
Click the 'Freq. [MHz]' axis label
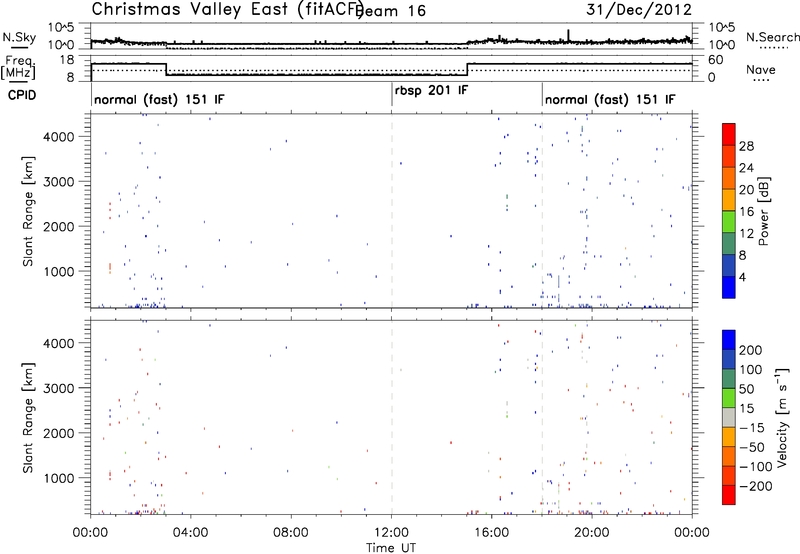point(18,67)
